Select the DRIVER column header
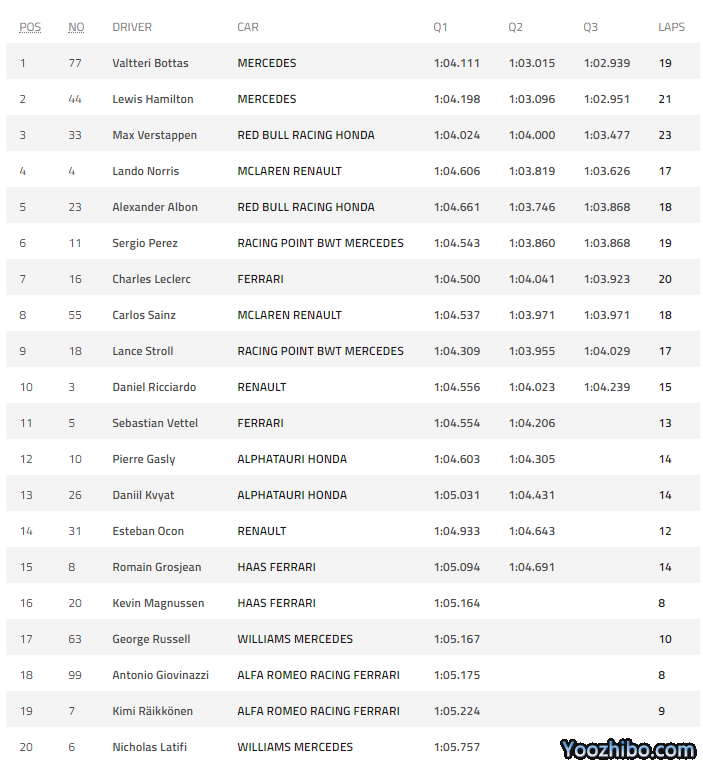This screenshot has height=765, width=703. [132, 27]
